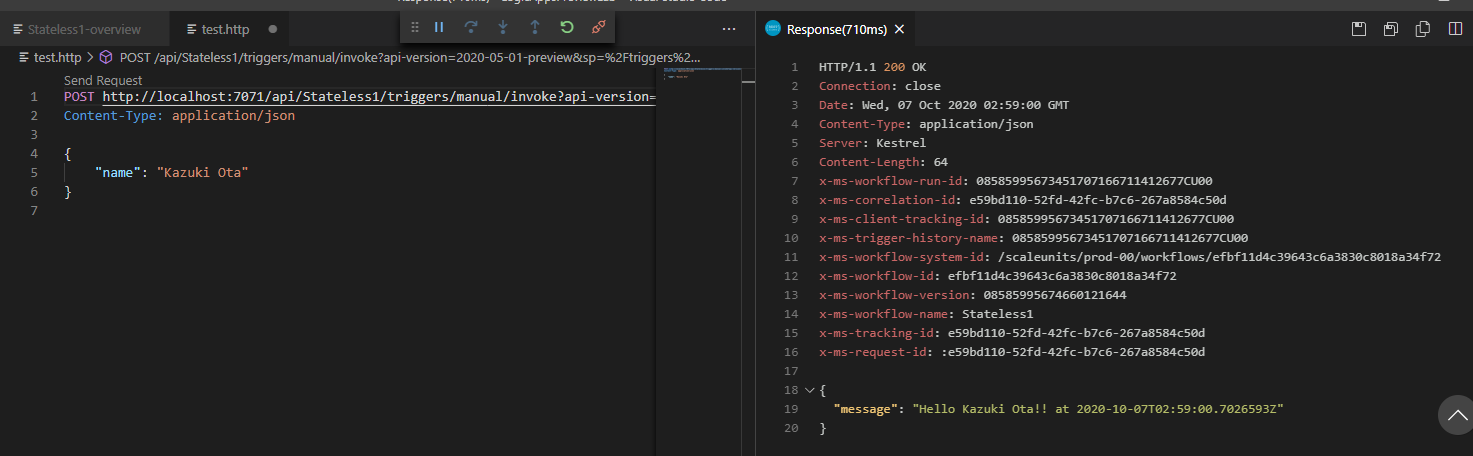Click the debug Step Into icon
Image resolution: width=1473 pixels, height=456 pixels.
(x=503, y=27)
